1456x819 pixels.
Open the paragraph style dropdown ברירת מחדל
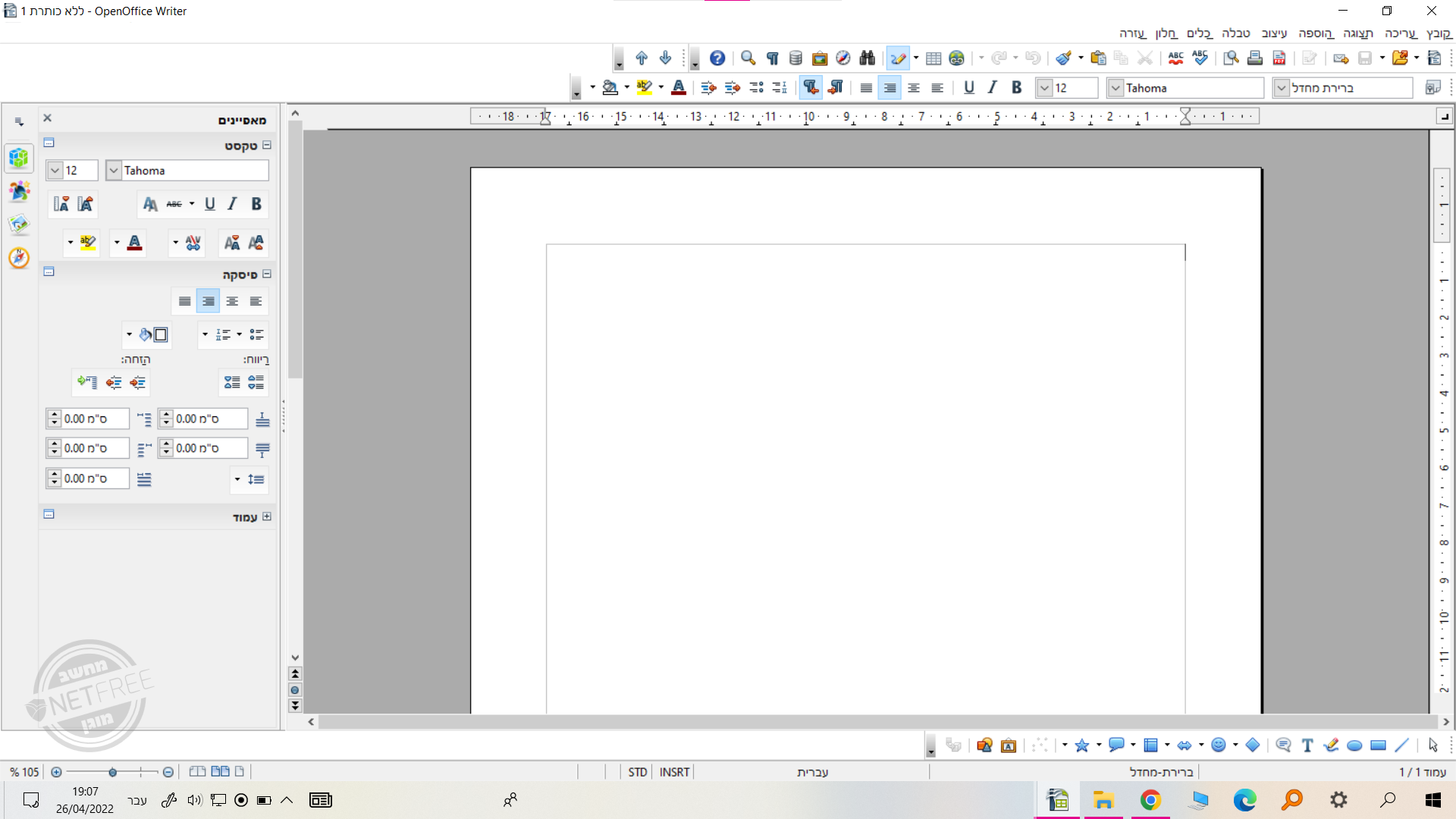click(x=1282, y=88)
